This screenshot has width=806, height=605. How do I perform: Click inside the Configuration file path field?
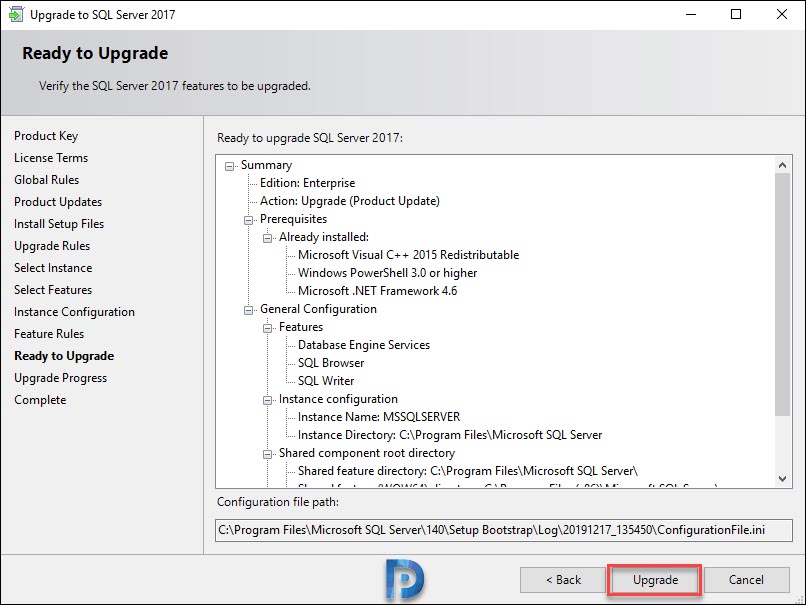point(504,530)
